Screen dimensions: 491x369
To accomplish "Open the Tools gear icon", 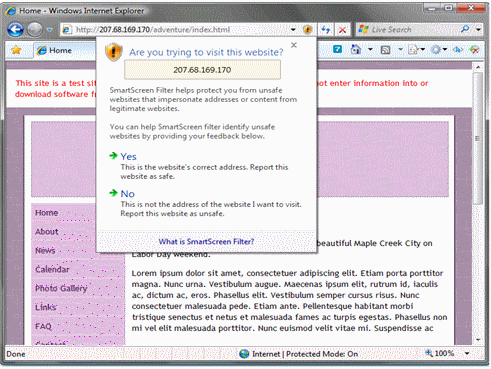I will click(x=436, y=50).
